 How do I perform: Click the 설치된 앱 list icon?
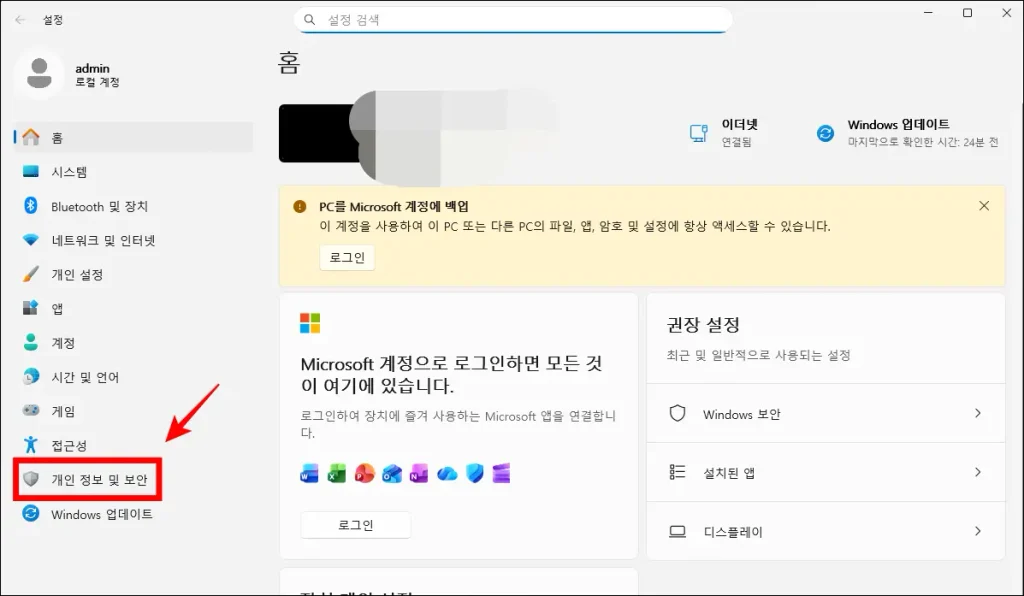click(678, 472)
